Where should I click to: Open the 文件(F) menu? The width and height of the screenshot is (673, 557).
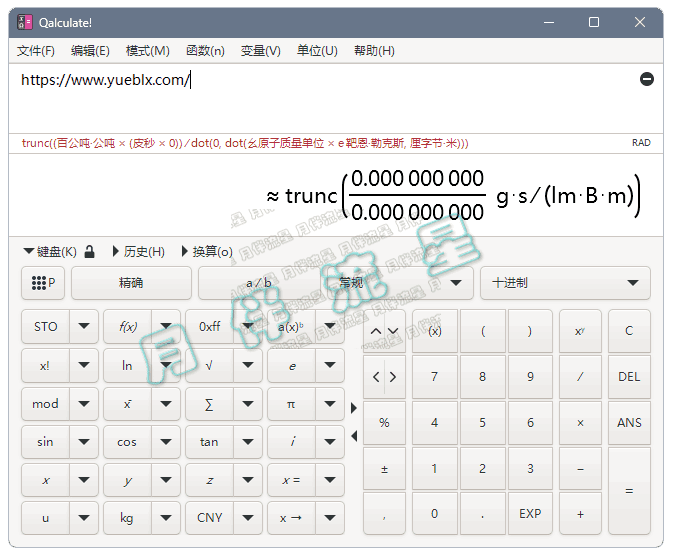pyautogui.click(x=36, y=51)
